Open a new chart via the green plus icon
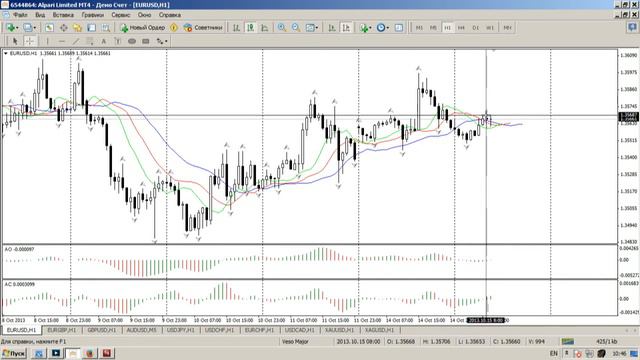This screenshot has height=360, width=640. coord(11,28)
